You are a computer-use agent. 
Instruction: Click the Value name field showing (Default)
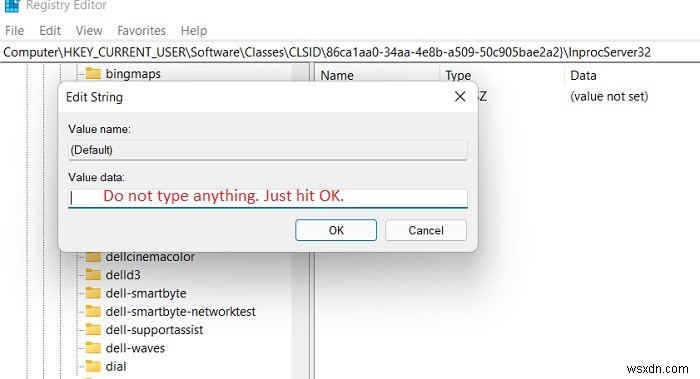pyautogui.click(x=268, y=150)
